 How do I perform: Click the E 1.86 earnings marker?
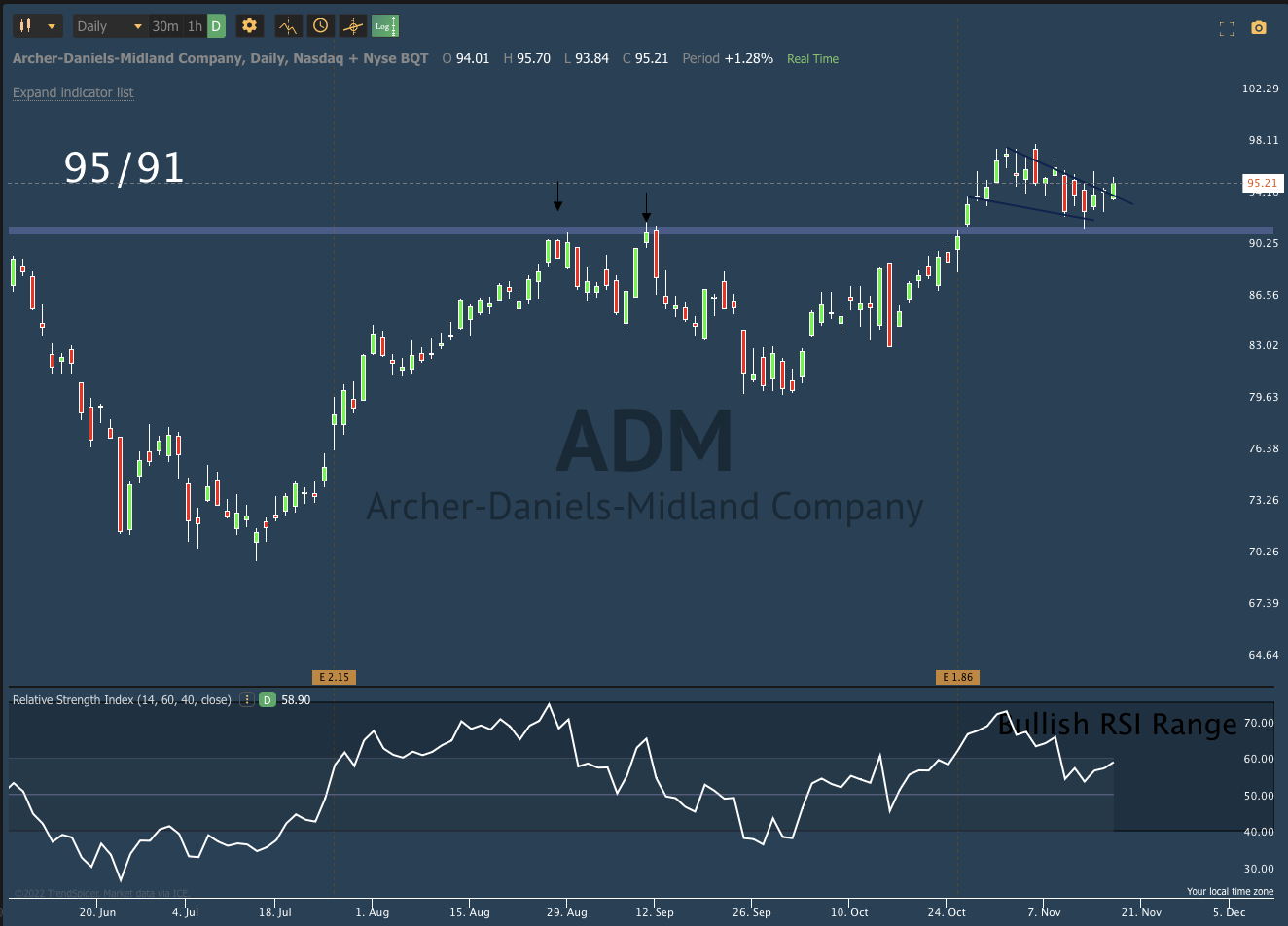[957, 676]
